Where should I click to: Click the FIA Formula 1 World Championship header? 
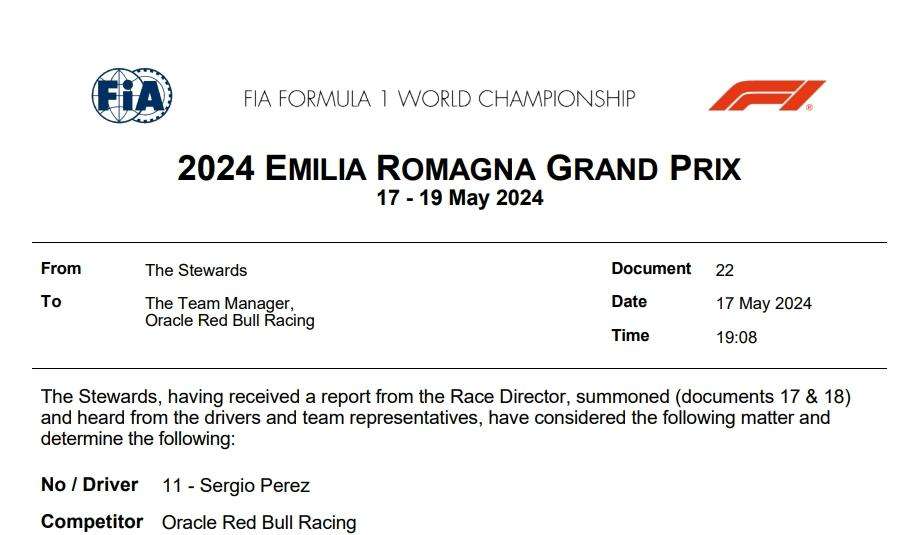439,99
